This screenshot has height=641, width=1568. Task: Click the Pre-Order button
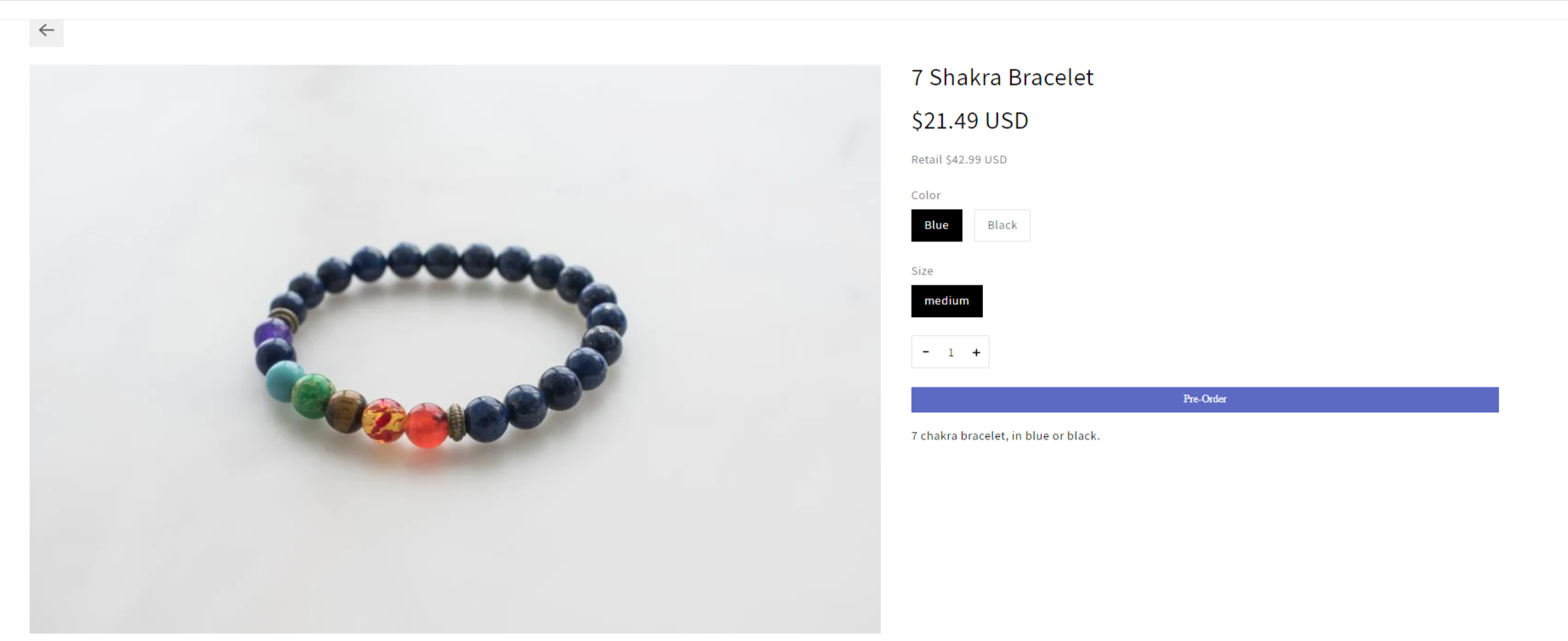click(1205, 400)
